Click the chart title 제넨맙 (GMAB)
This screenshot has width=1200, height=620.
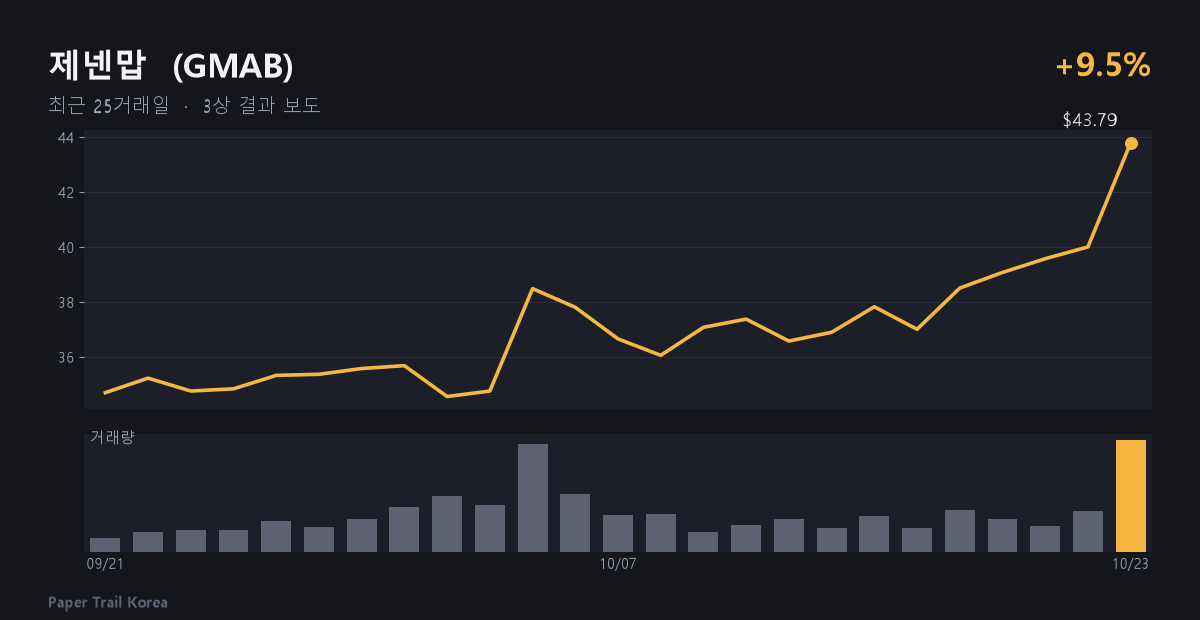(171, 66)
